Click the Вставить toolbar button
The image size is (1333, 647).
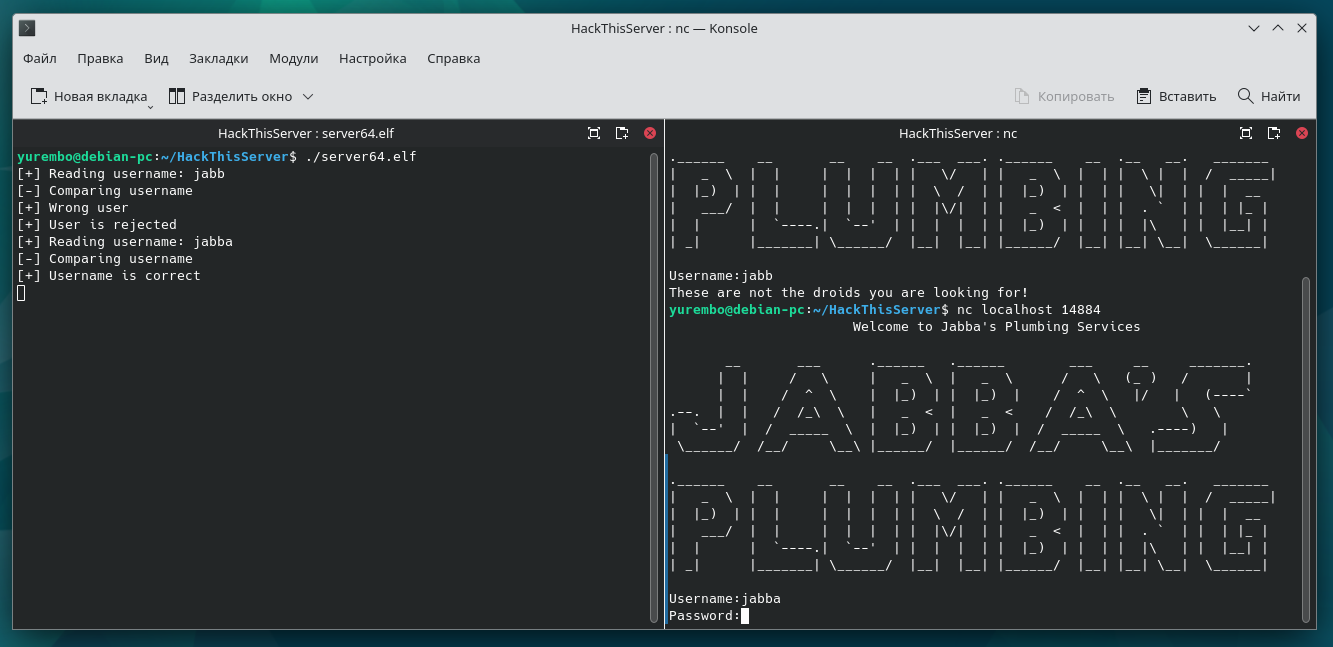tap(1176, 96)
